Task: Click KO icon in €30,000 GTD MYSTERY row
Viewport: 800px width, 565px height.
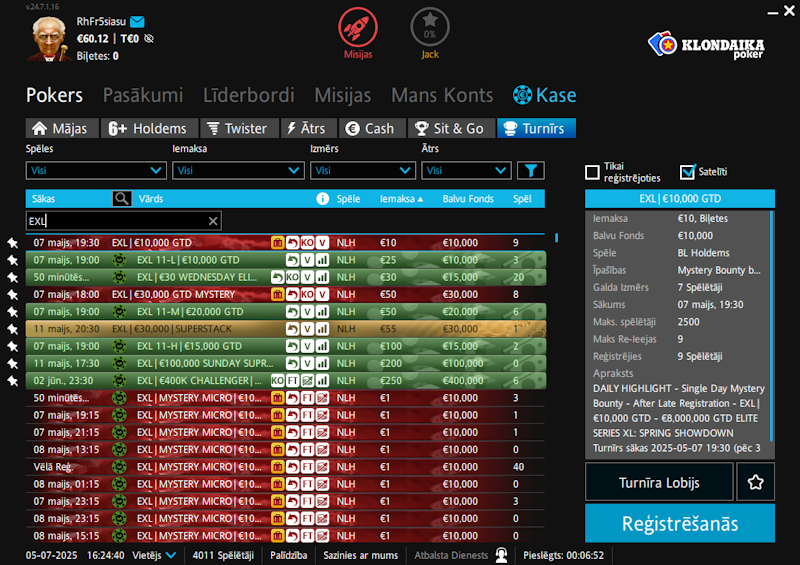Action: [307, 294]
